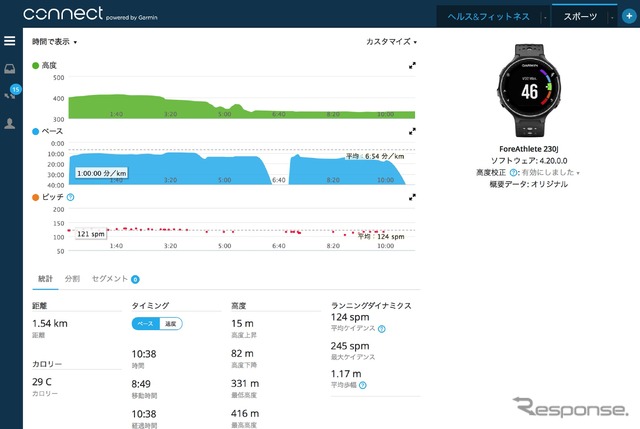The height and width of the screenshot is (429, 640).
Task: Click 245 spm max cadence value
Action: tap(350, 346)
